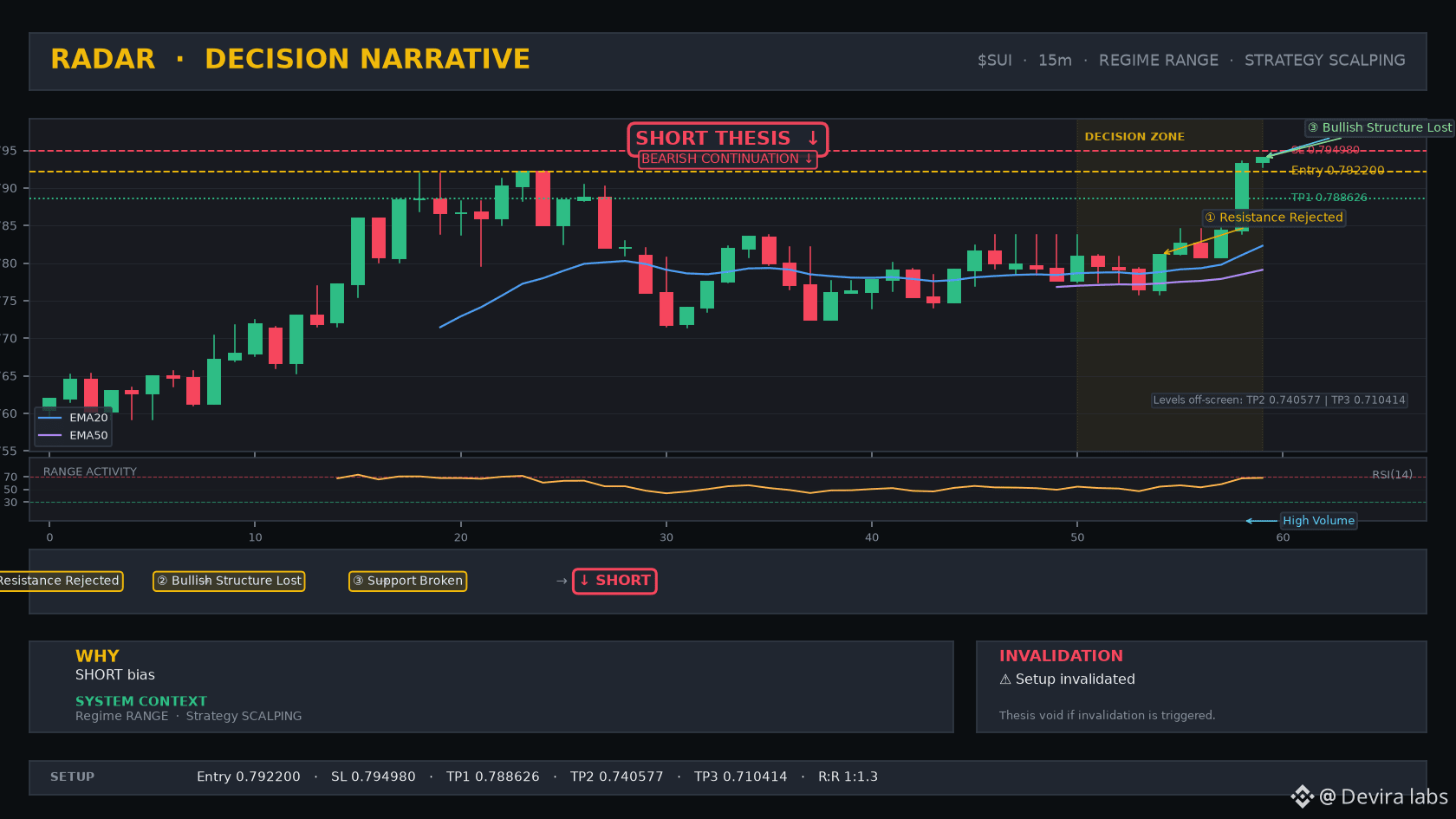This screenshot has height=819, width=1456.
Task: Select the Setup invalidated text
Action: point(1075,679)
